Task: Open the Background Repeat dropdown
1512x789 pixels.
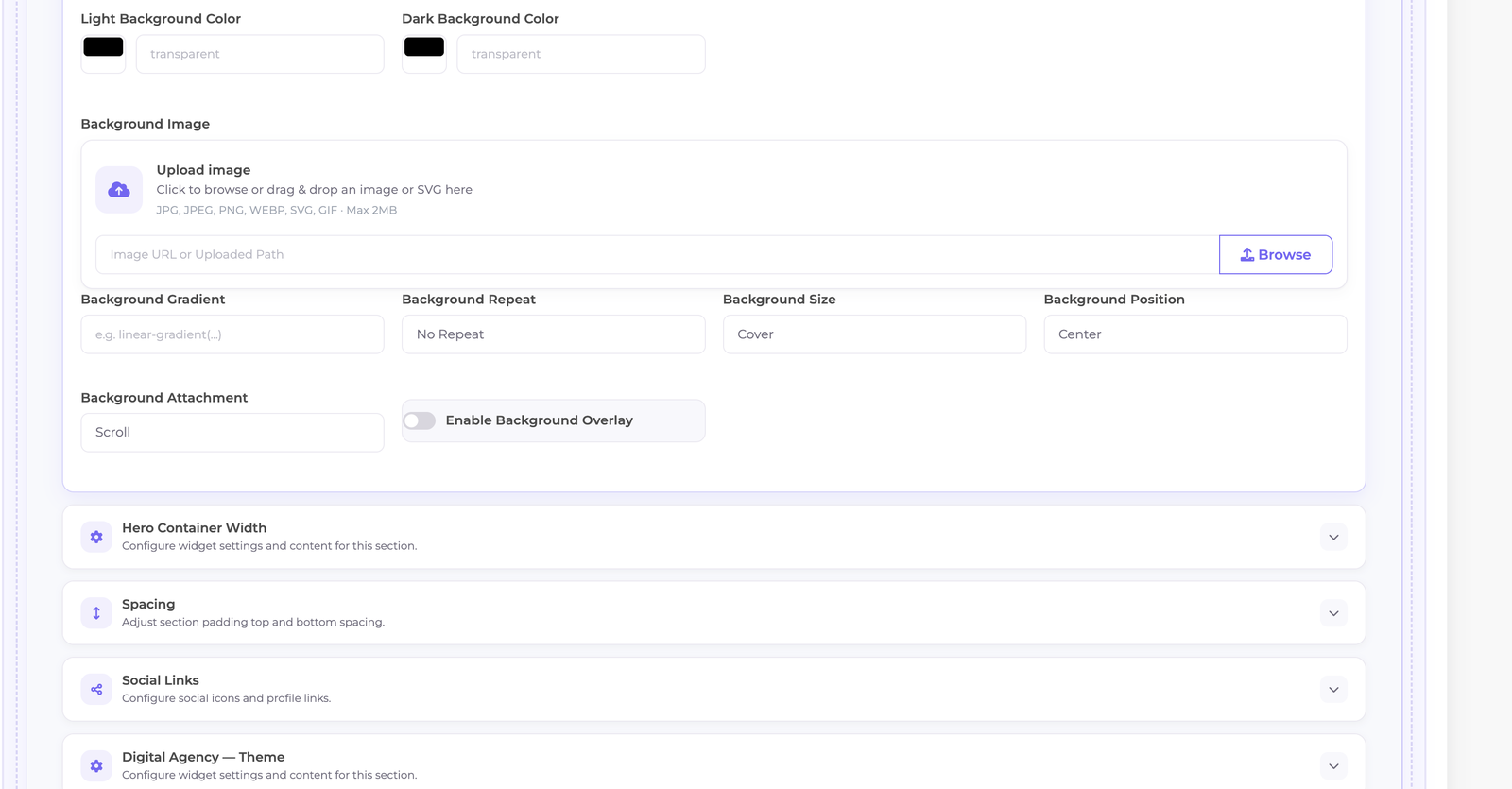Action: (x=554, y=334)
